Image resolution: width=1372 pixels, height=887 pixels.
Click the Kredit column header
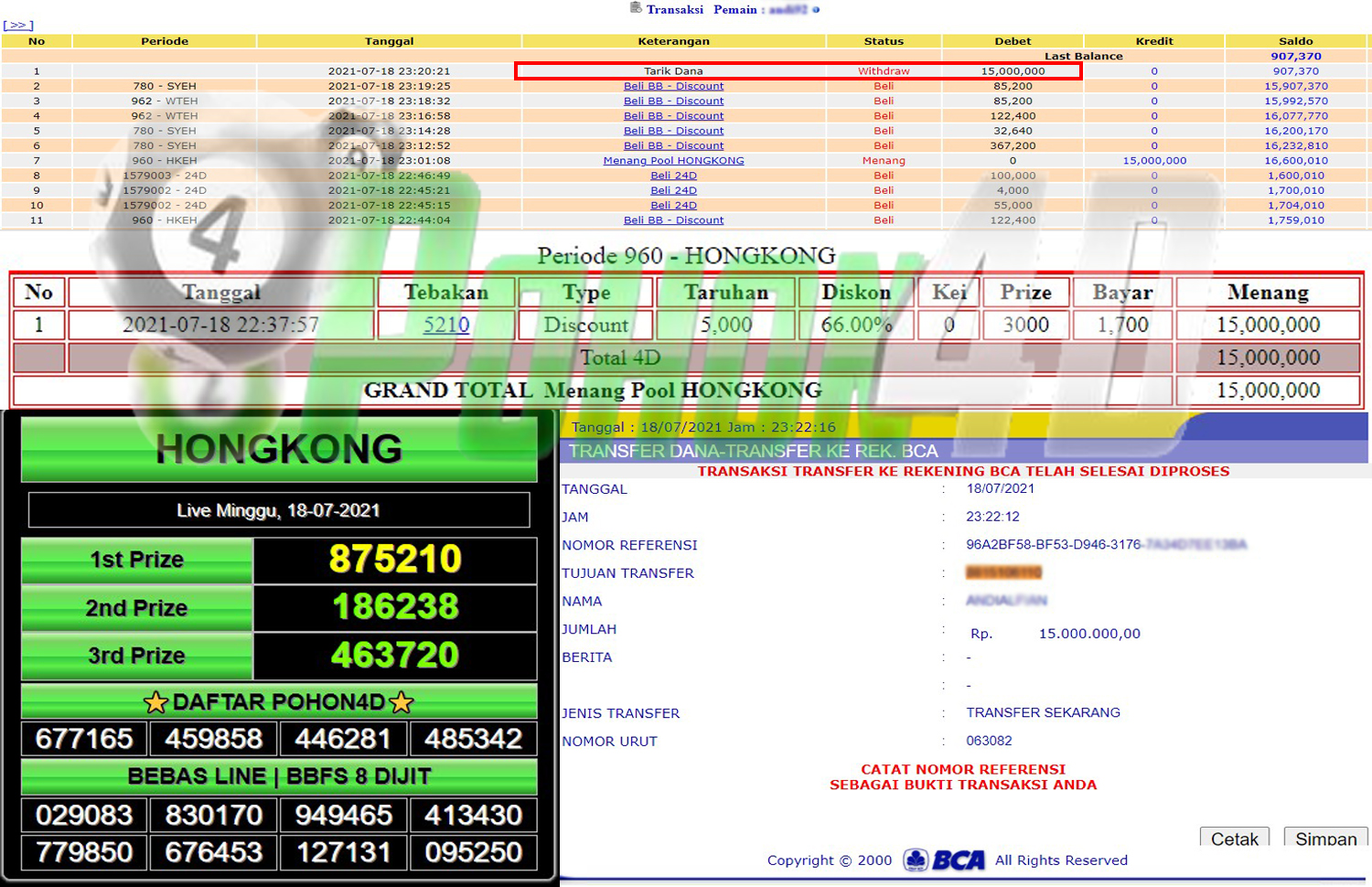click(x=1154, y=41)
